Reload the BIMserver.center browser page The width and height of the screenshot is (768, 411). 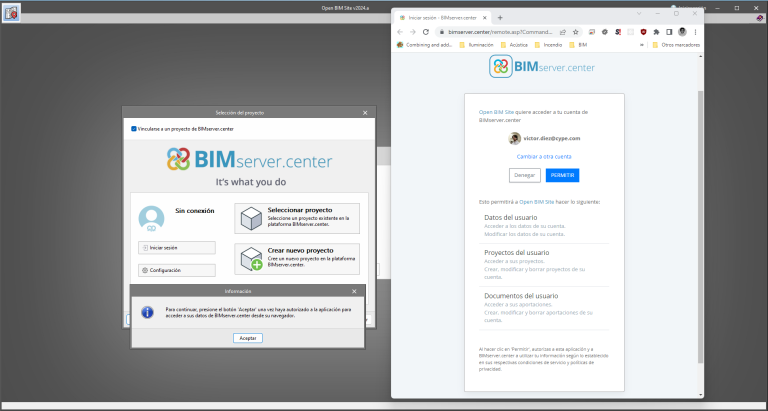[426, 32]
